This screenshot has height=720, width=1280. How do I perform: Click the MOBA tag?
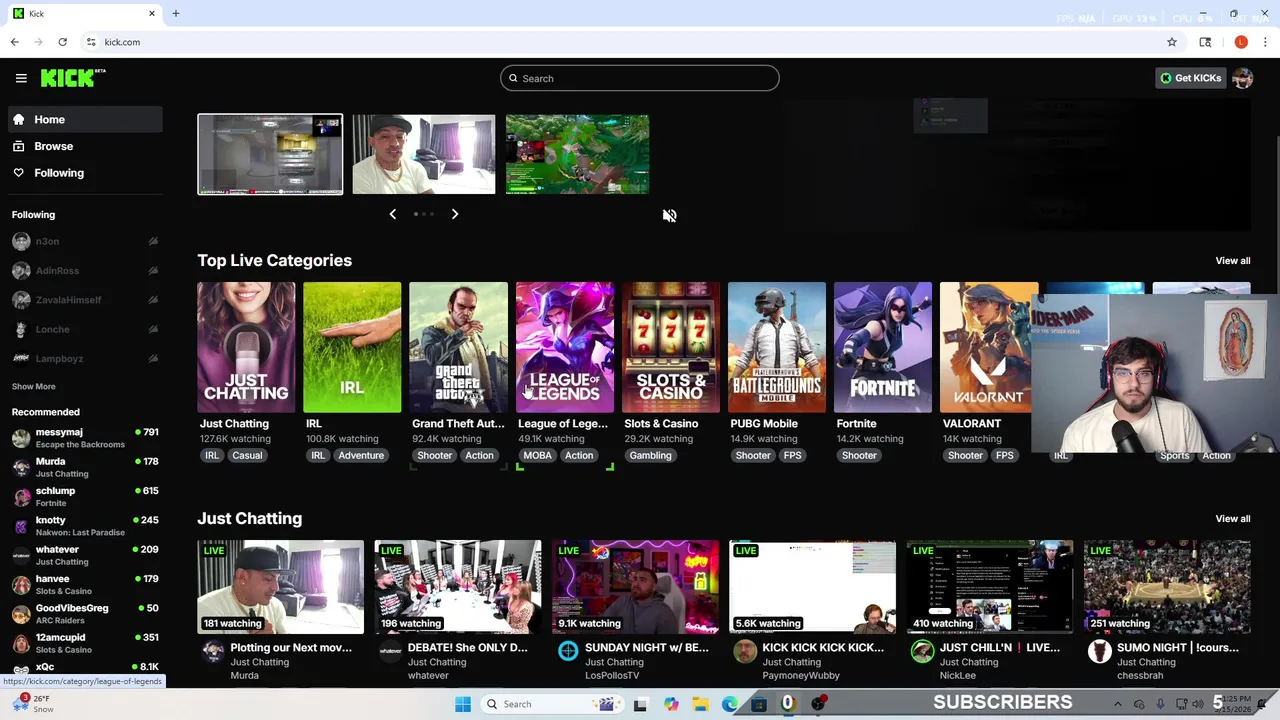click(x=537, y=455)
